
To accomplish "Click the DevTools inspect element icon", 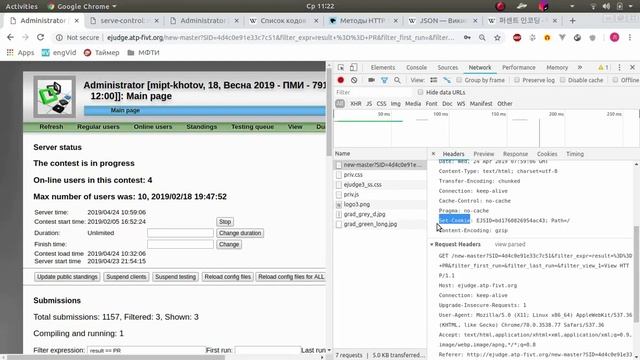I will point(341,67).
